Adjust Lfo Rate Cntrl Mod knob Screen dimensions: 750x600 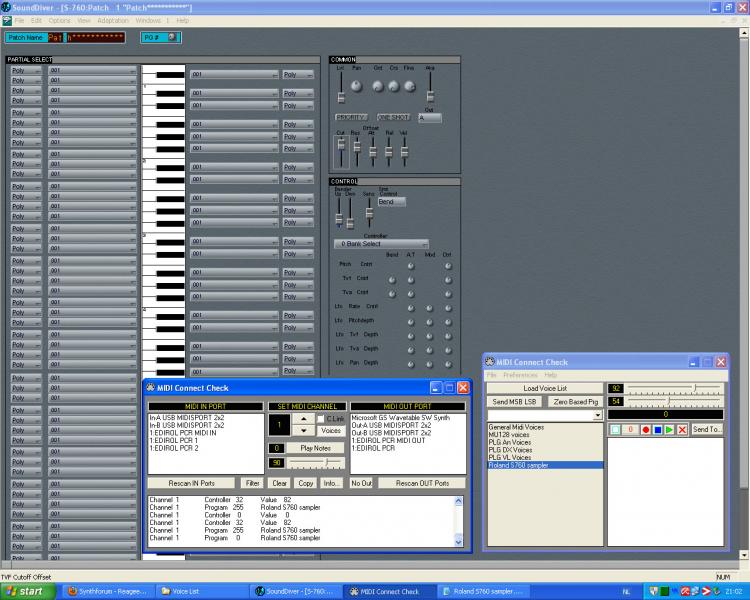[x=430, y=308]
